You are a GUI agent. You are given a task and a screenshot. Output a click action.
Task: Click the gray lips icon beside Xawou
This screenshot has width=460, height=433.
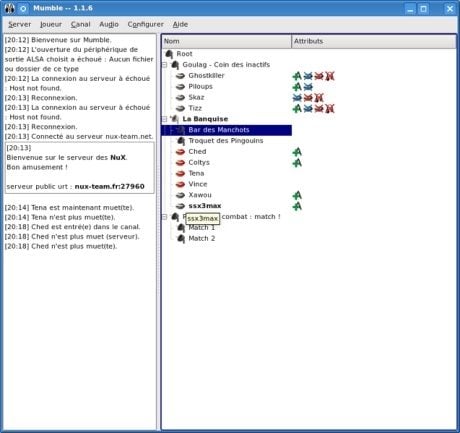(x=180, y=195)
